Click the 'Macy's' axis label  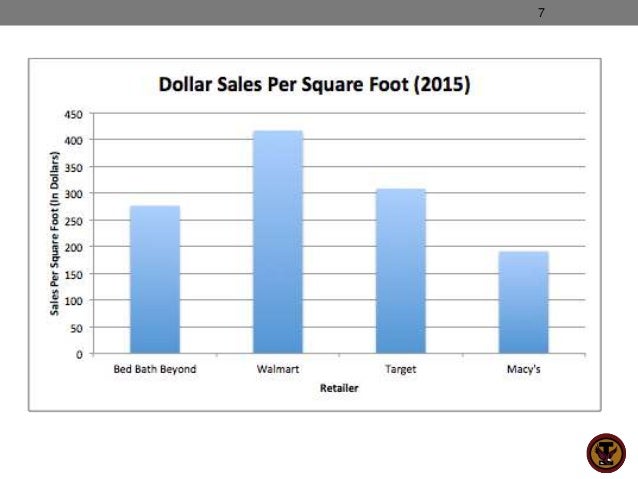524,370
